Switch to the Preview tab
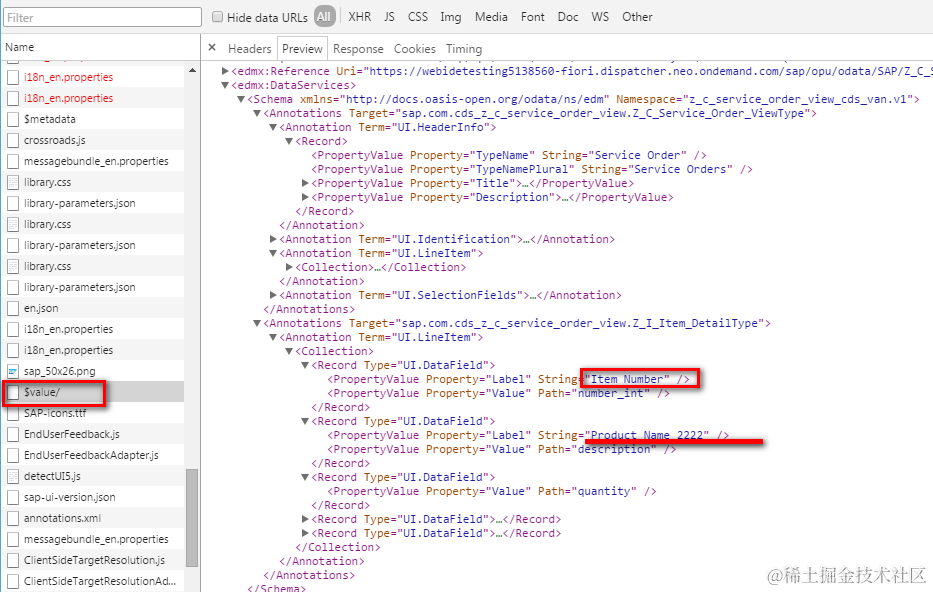Screen dimensions: 933x592 302,49
